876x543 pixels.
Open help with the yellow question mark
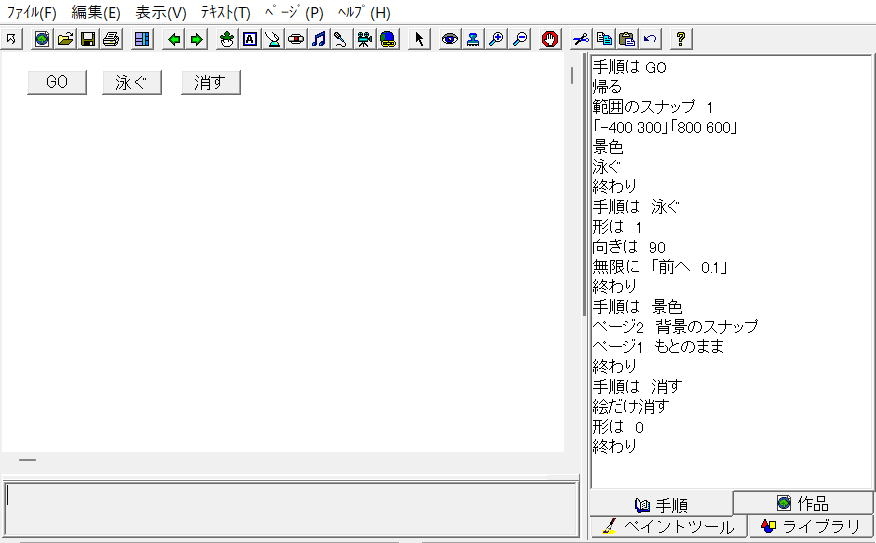pyautogui.click(x=680, y=39)
